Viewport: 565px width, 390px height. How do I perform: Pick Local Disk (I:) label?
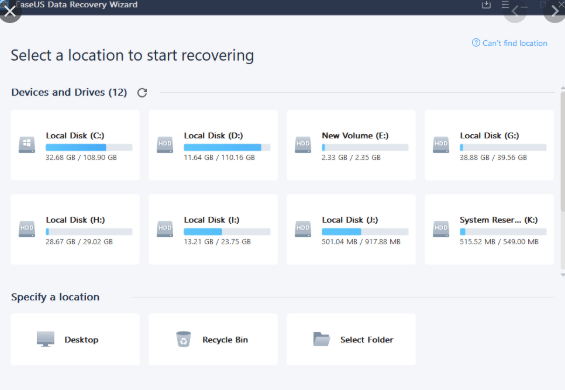point(212,220)
